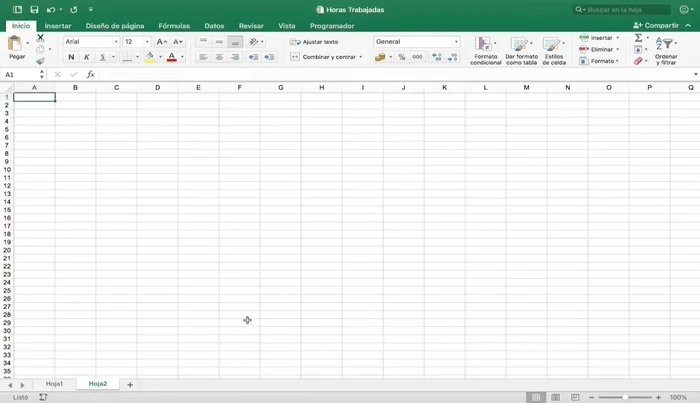Center text horizontally

click(x=219, y=57)
